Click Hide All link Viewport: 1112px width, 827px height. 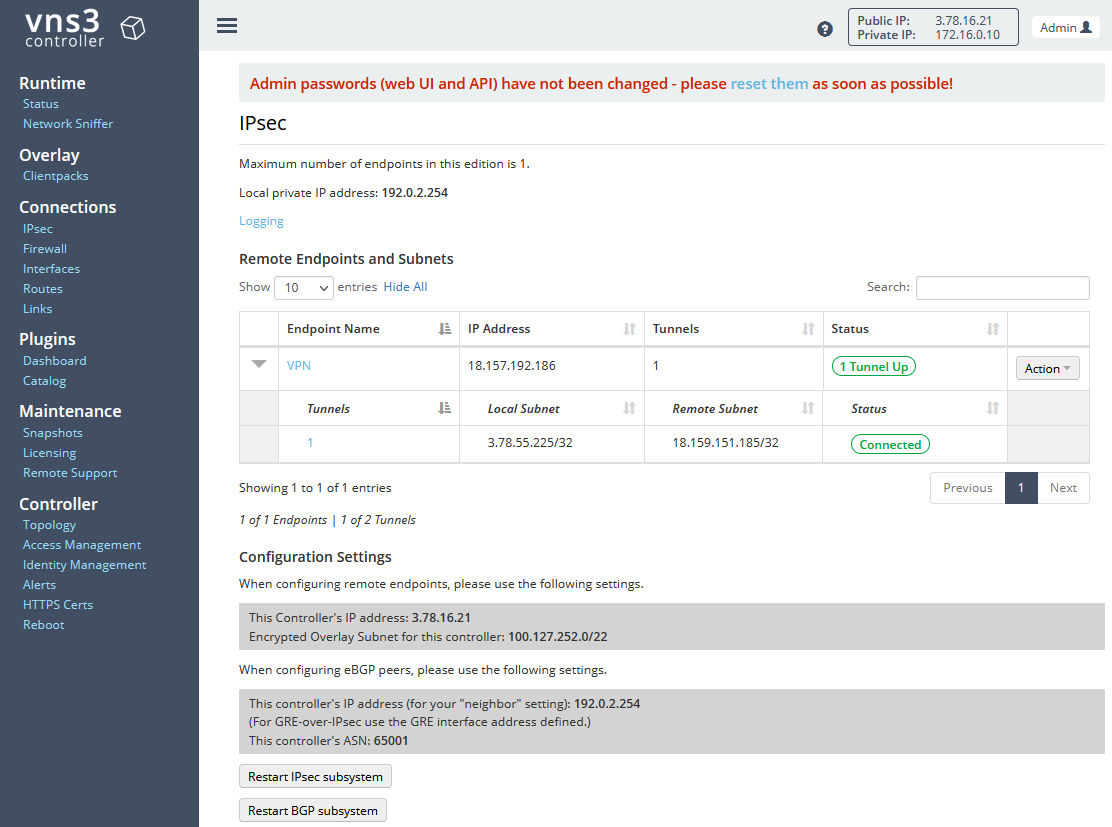405,287
